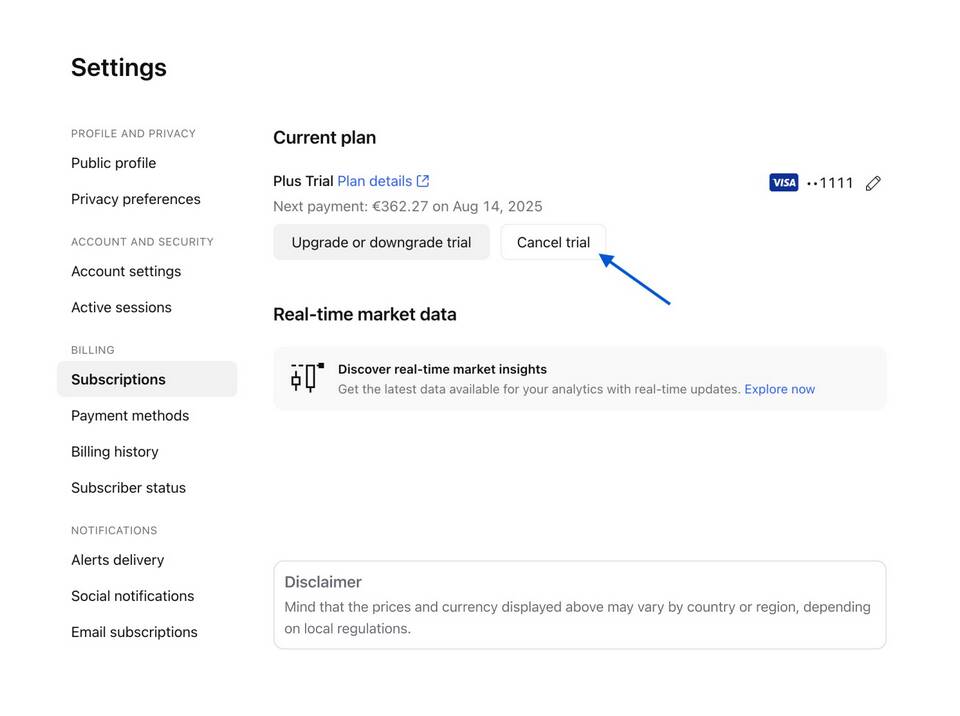The width and height of the screenshot is (960, 716).
Task: View Billing history
Action: tap(114, 451)
